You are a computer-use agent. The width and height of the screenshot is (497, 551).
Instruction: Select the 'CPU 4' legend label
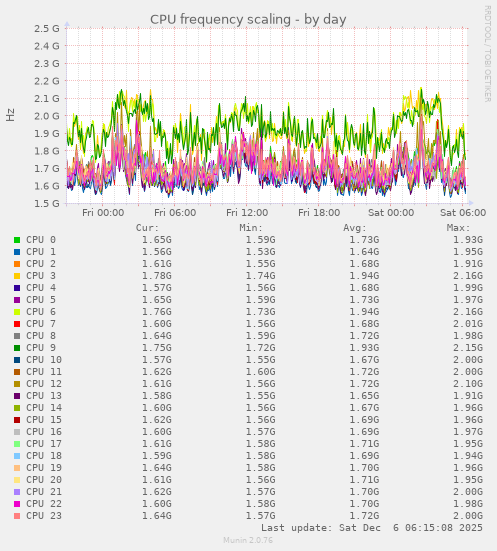pos(41,288)
